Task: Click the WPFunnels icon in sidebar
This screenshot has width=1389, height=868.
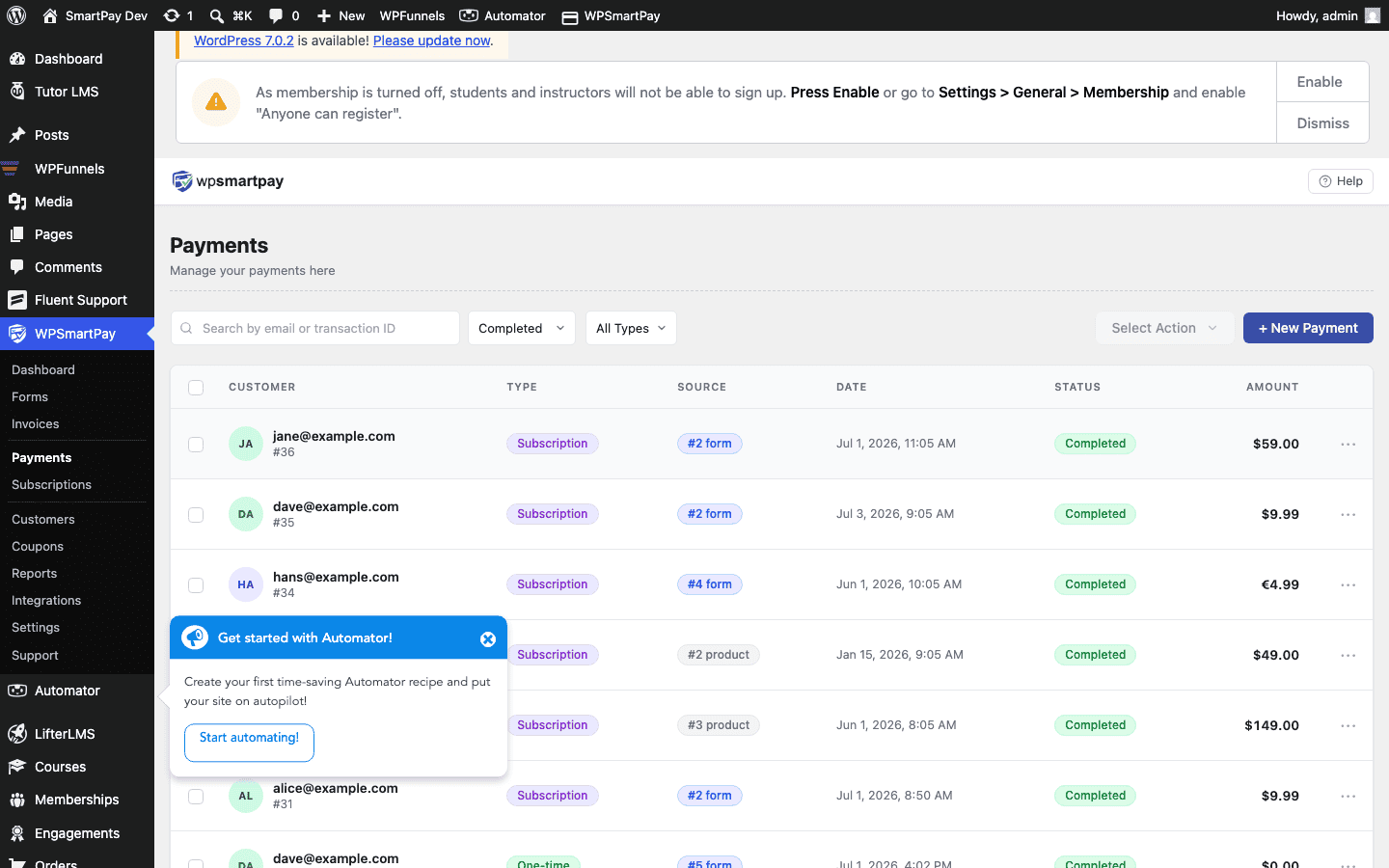Action: [11, 169]
